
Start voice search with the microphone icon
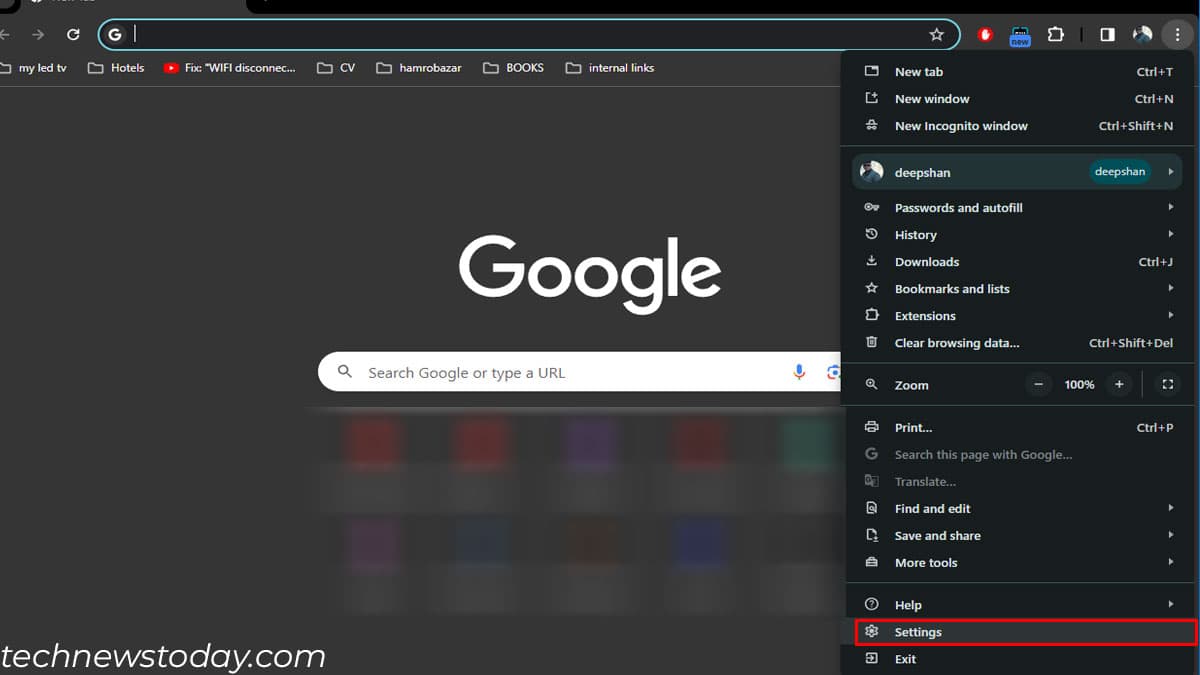tap(798, 372)
